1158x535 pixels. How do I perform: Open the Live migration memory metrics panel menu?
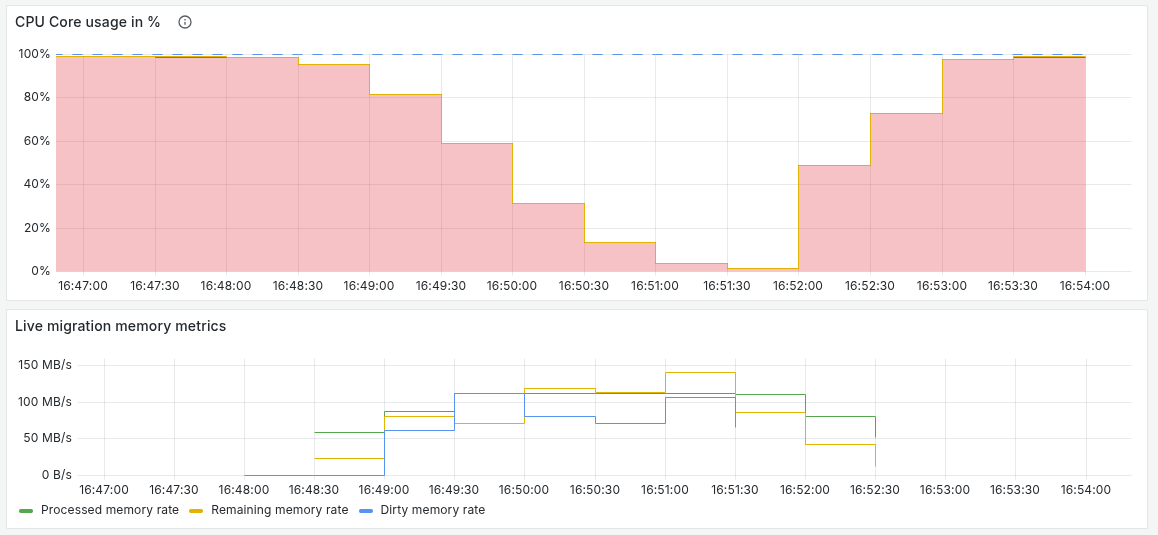(120, 326)
